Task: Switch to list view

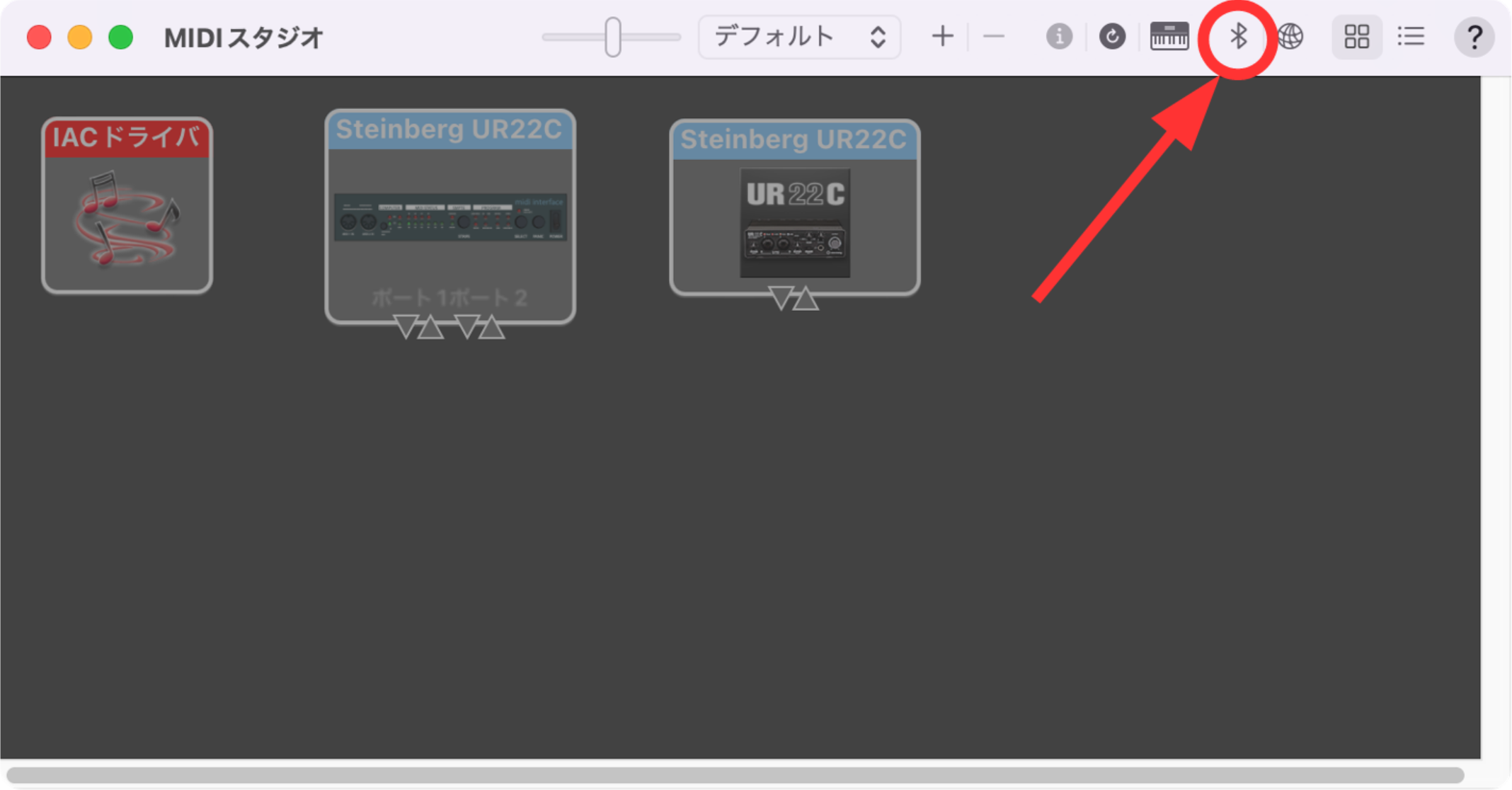Action: click(x=1411, y=37)
